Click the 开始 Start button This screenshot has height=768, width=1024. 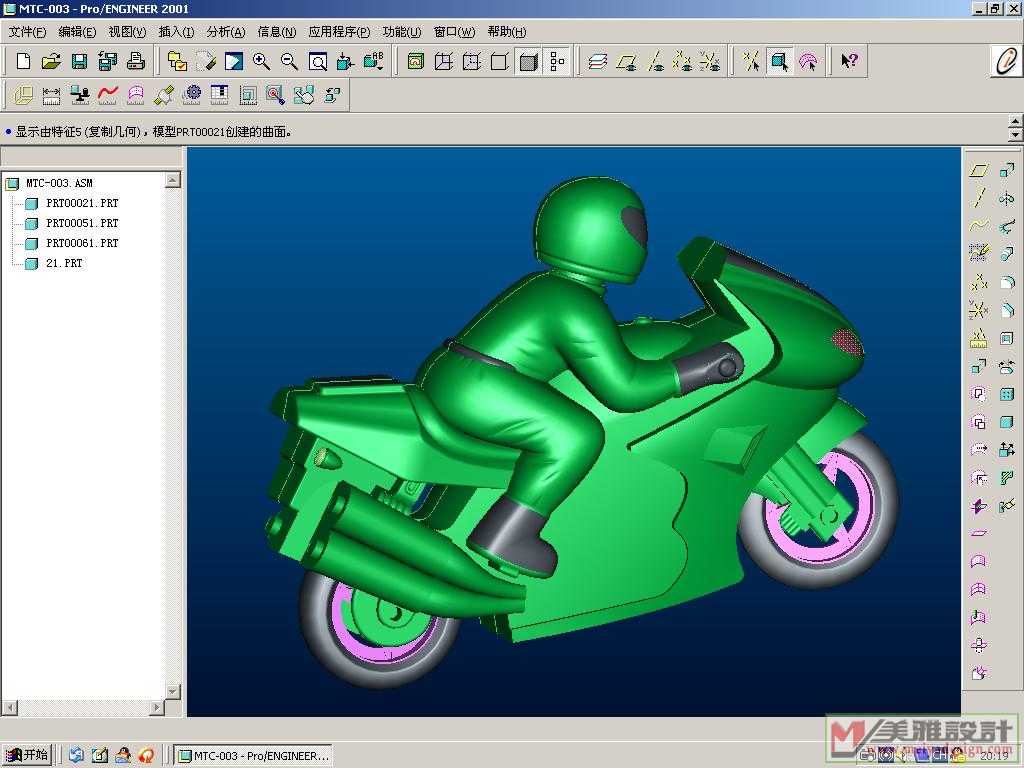[26, 755]
